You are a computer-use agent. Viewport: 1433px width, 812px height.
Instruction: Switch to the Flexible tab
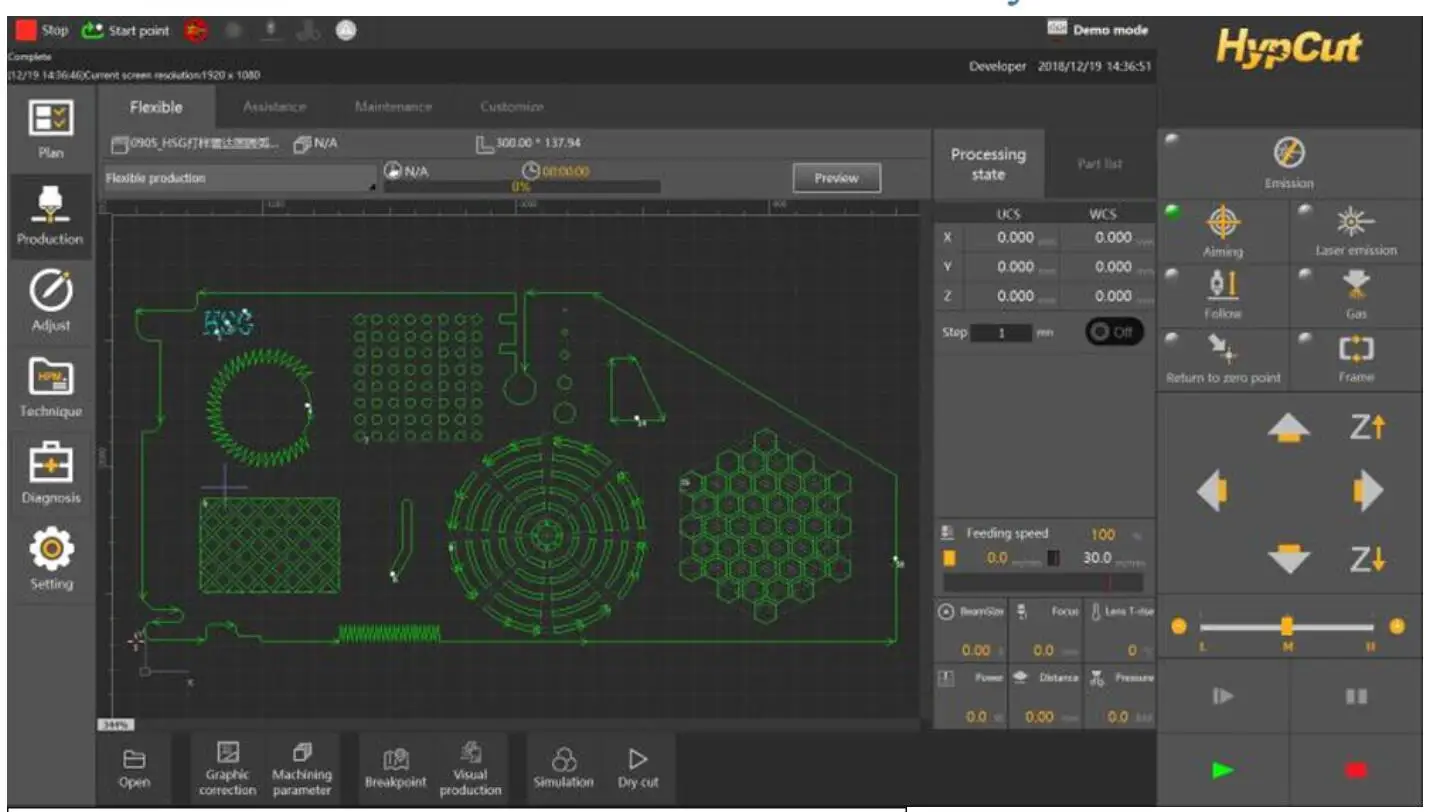156,107
